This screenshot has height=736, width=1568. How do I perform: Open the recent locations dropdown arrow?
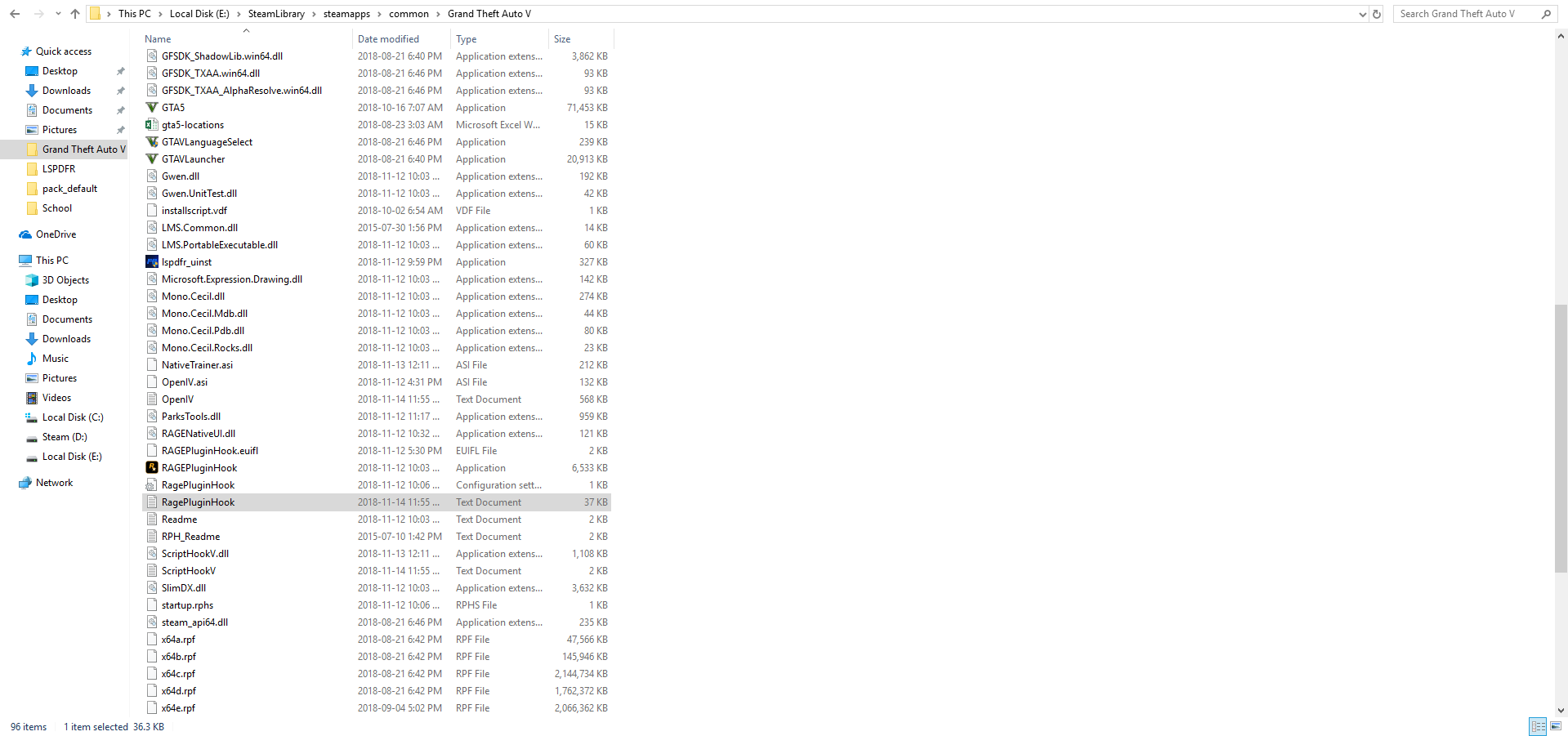tap(57, 14)
